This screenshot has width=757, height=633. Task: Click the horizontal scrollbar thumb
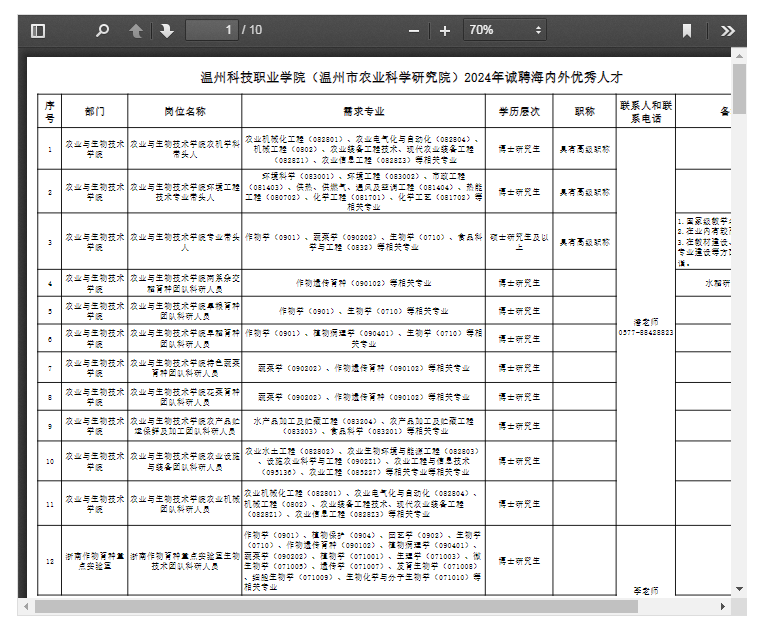click(336, 606)
